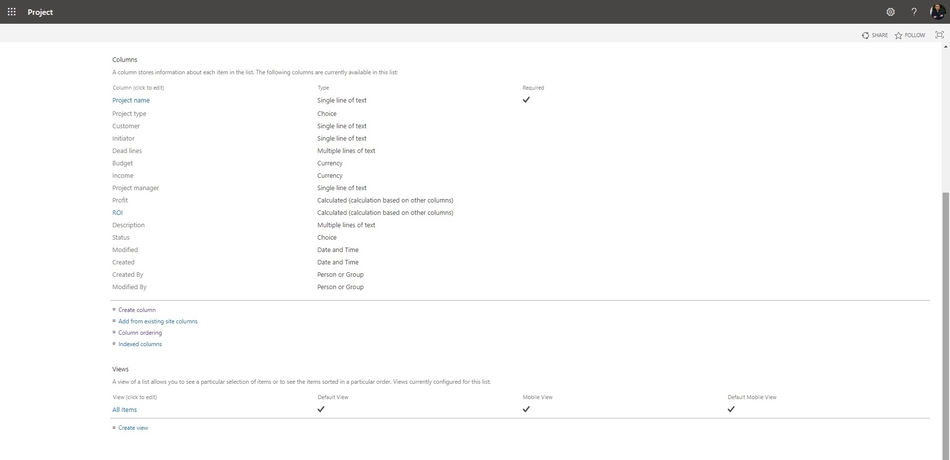
Task: Open the Status column
Action: click(x=121, y=238)
